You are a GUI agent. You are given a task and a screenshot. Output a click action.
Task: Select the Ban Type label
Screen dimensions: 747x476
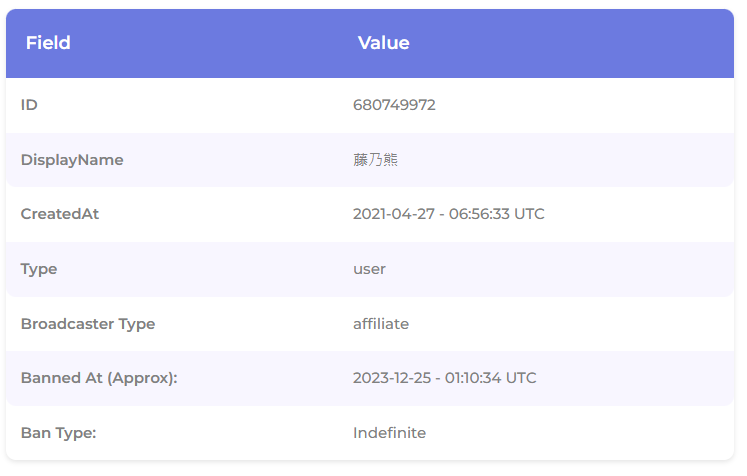click(58, 433)
